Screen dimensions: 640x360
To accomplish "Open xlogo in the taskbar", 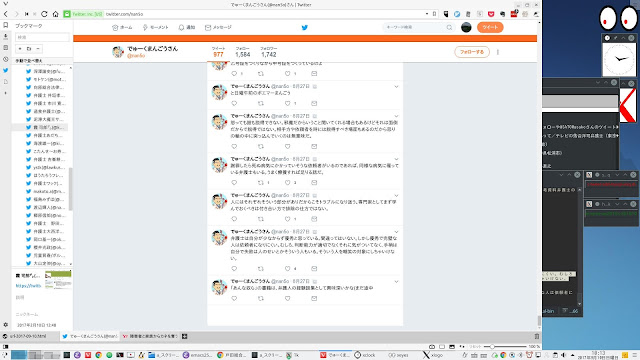I will coord(433,355).
